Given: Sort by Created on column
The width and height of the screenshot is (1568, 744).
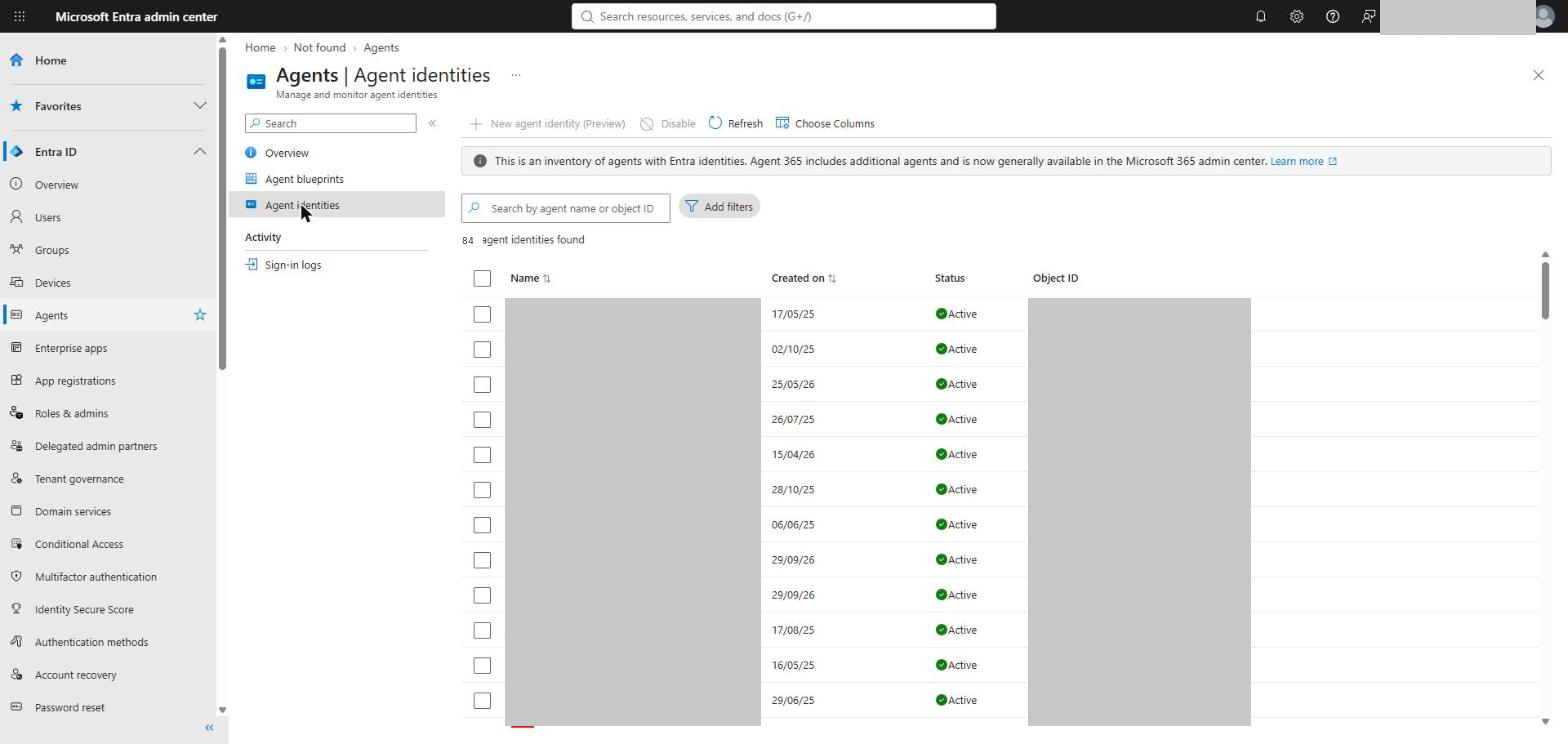Looking at the screenshot, I should coord(804,278).
